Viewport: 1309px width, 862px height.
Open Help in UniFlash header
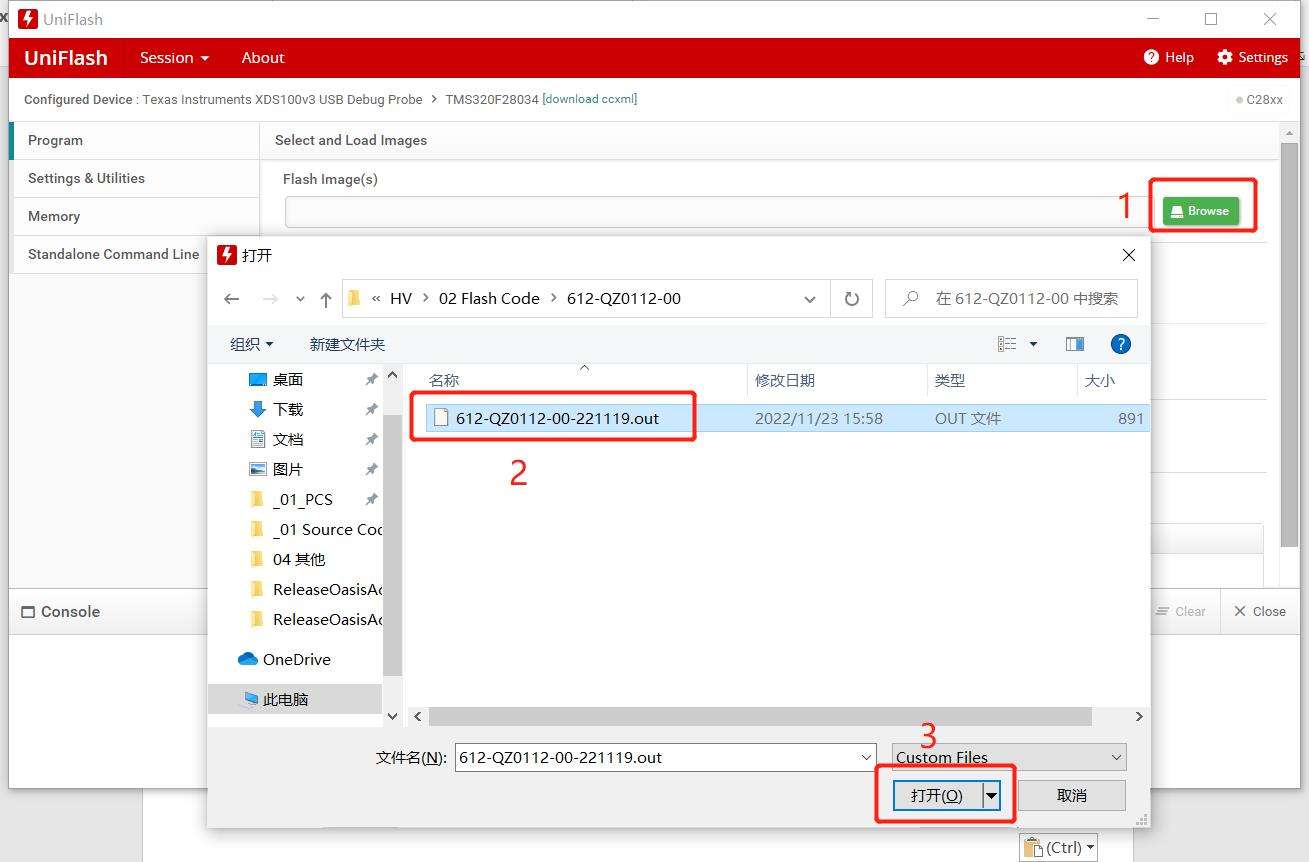click(1169, 58)
